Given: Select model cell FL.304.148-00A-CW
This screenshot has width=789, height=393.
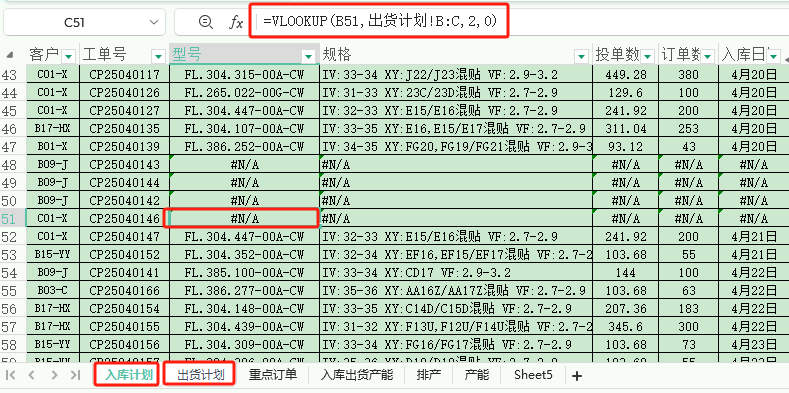Looking at the screenshot, I should [245, 308].
